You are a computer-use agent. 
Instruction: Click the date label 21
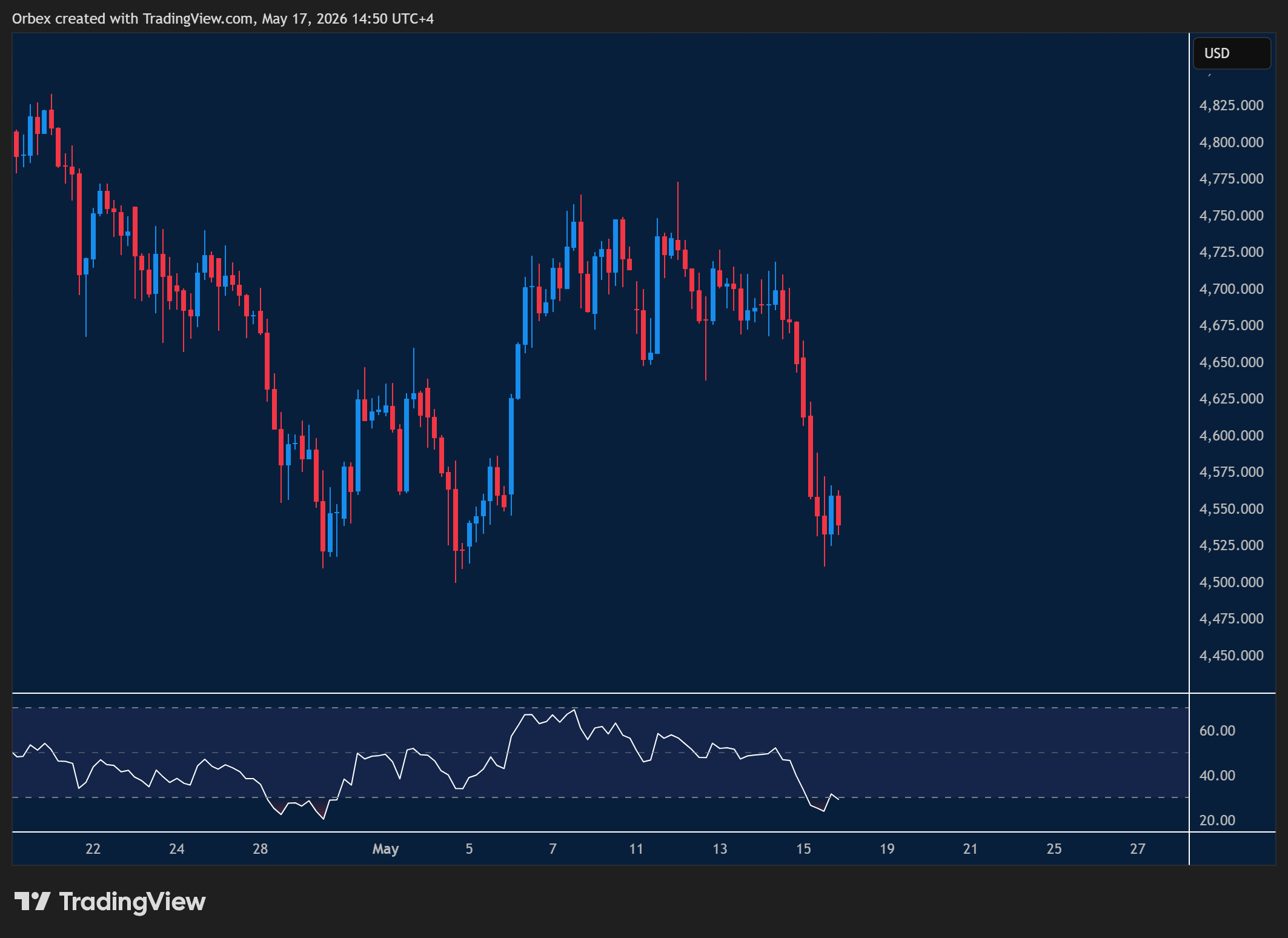(971, 849)
